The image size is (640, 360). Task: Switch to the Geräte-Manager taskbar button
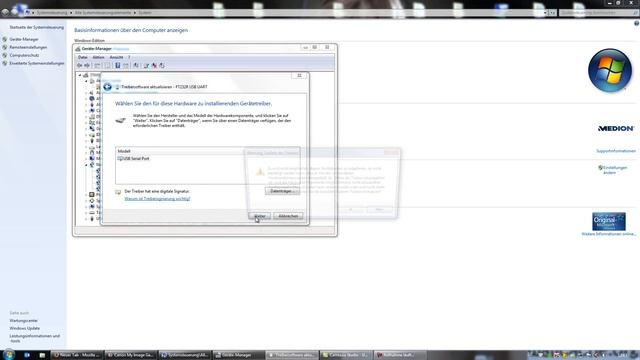(x=238, y=355)
